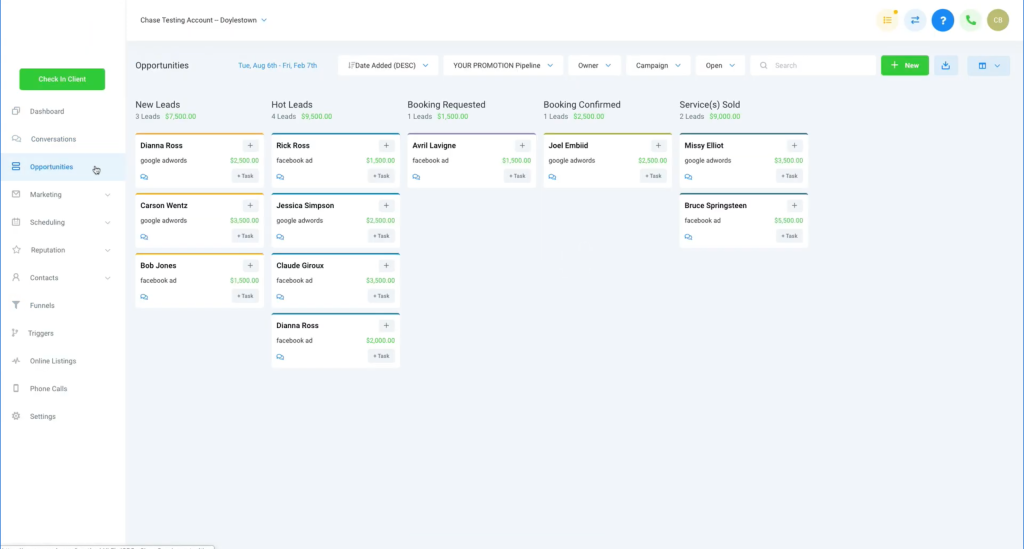Click the green Check In Client button
The image size is (1024, 549).
[x=62, y=79]
